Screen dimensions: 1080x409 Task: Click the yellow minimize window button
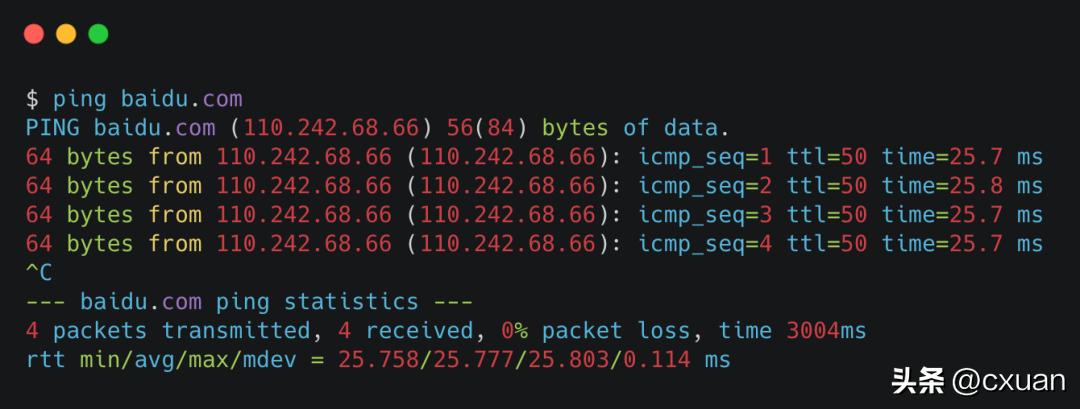tap(66, 34)
